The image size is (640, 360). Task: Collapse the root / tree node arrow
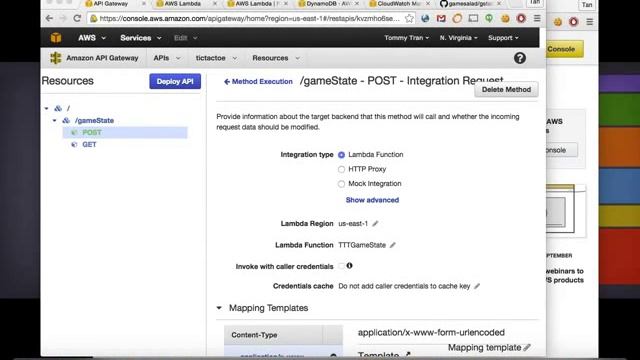pos(46,109)
